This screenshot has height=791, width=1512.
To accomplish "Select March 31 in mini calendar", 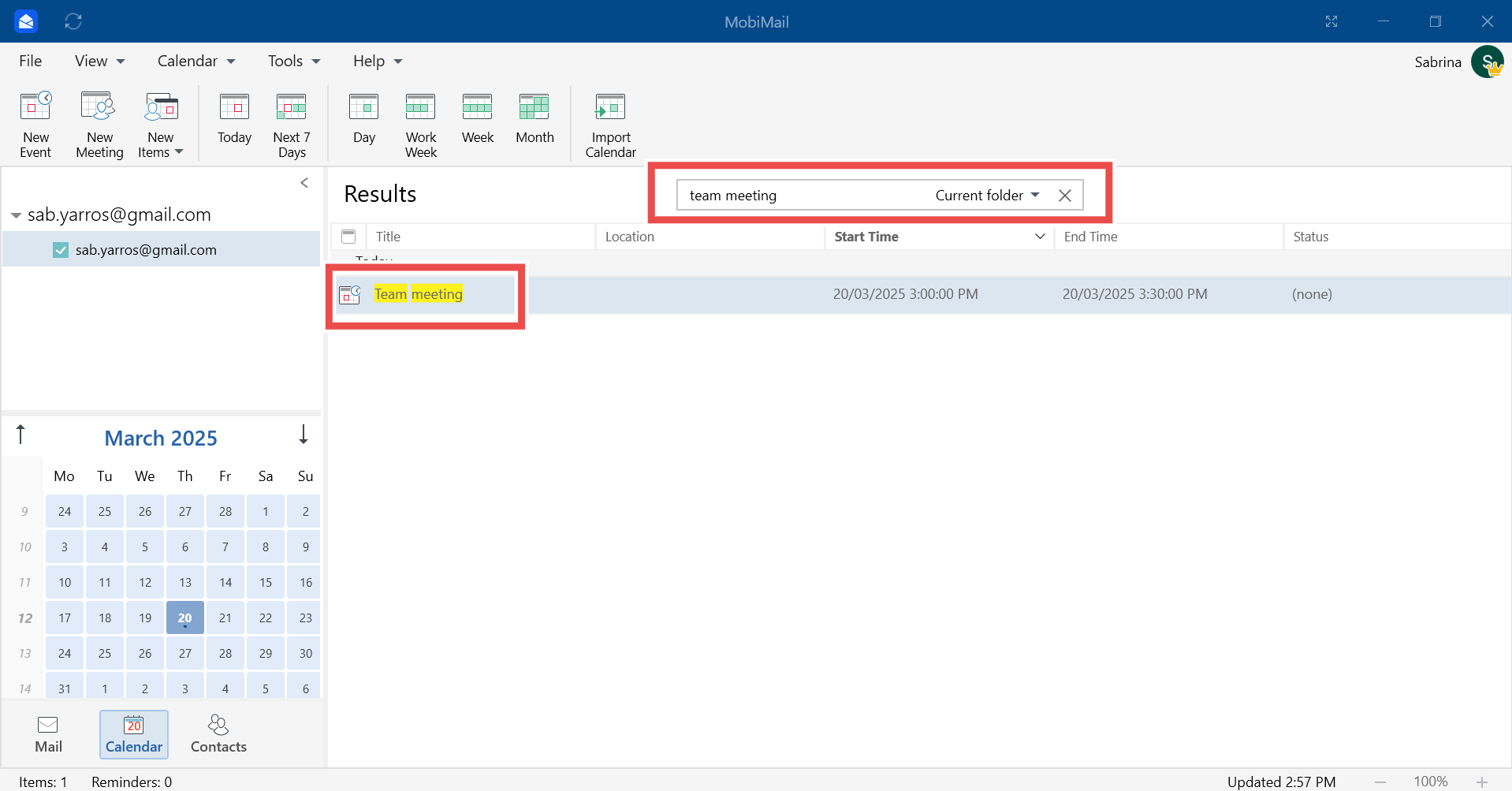I will pyautogui.click(x=65, y=686).
